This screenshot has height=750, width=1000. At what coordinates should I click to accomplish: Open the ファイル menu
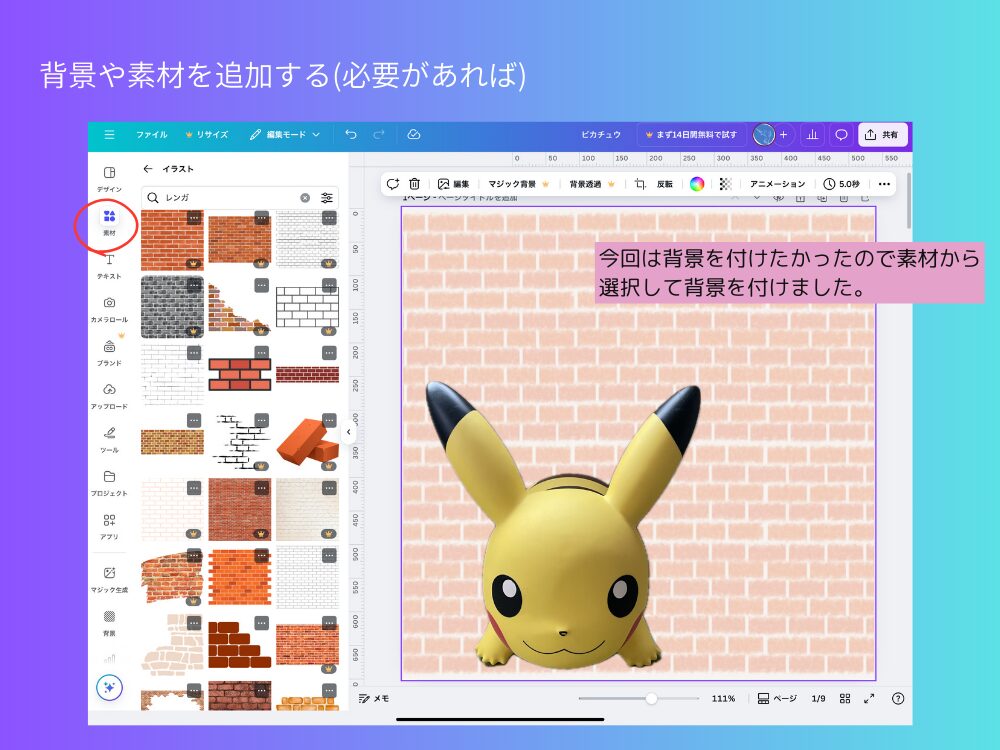pyautogui.click(x=151, y=134)
